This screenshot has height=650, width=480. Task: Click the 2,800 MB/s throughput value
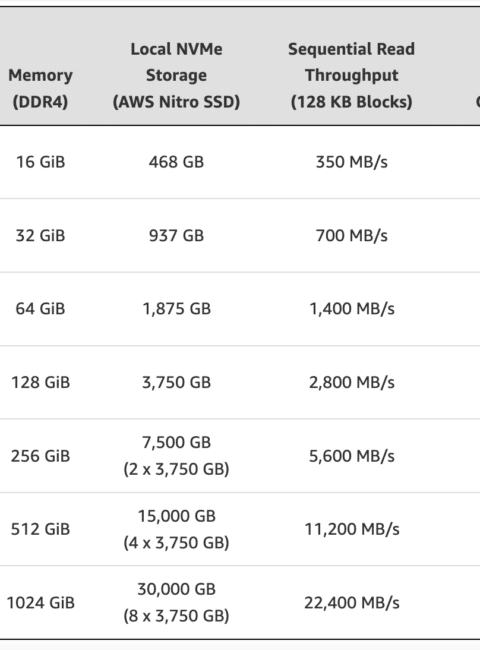click(352, 382)
